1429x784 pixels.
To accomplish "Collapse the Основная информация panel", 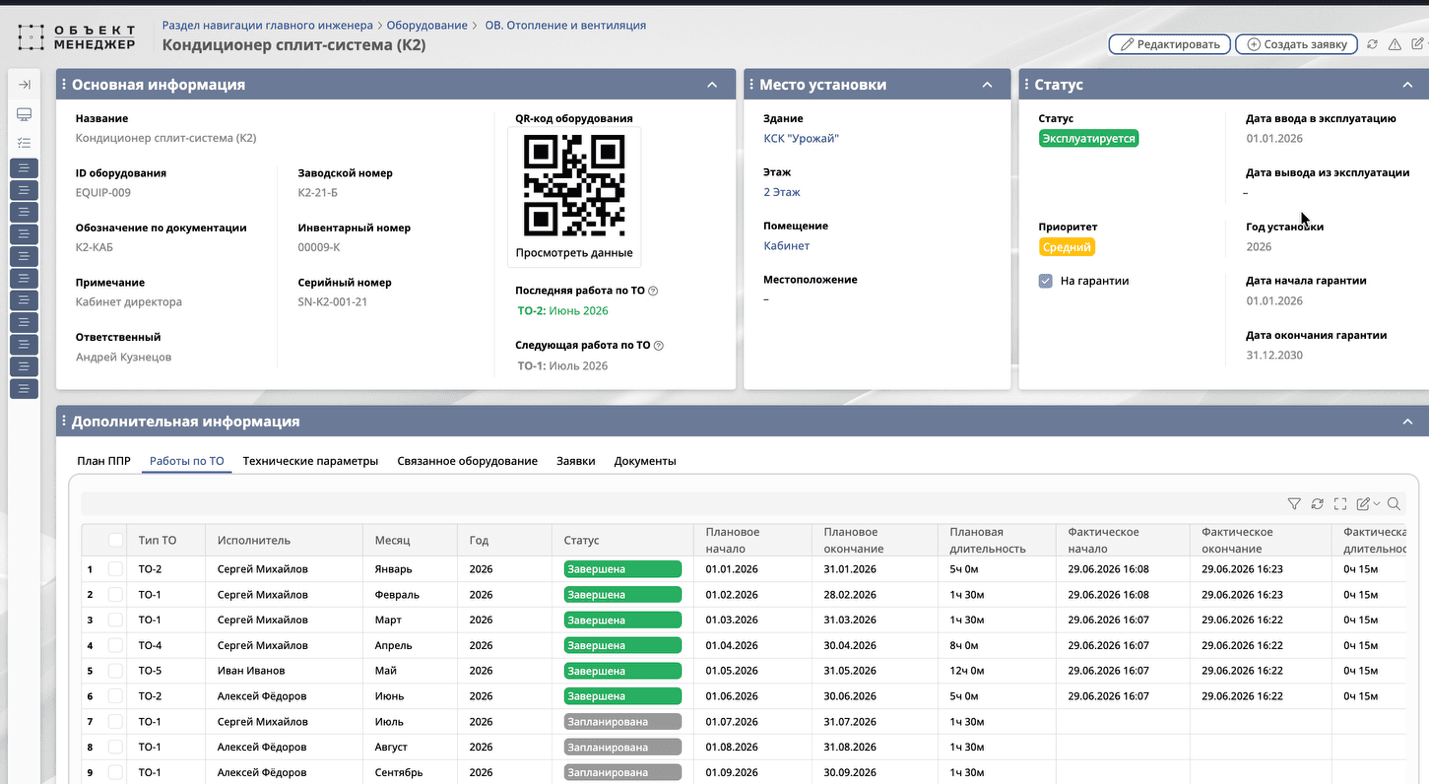I will click(x=712, y=85).
